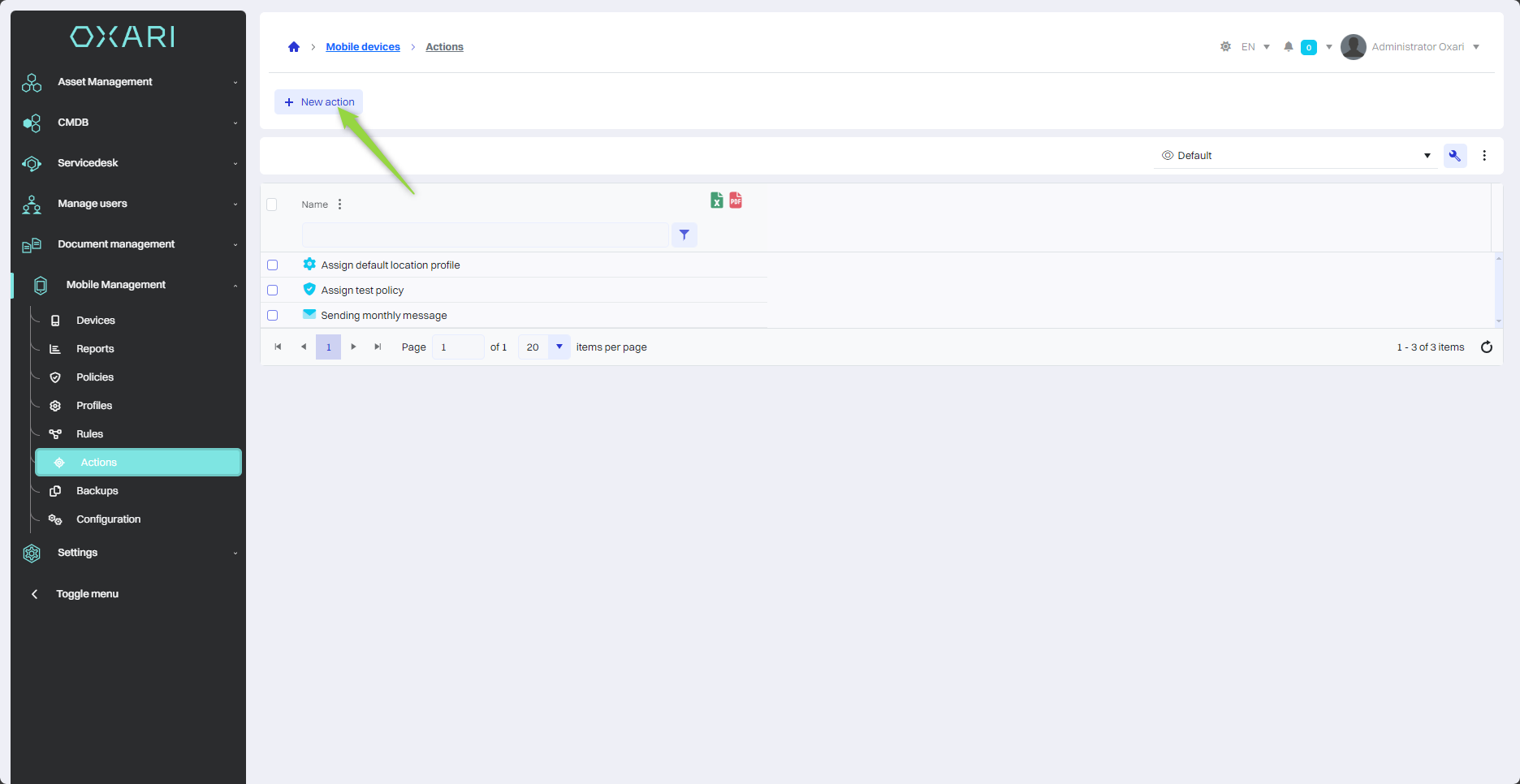Click the Name filter input field
1520x784 pixels.
pyautogui.click(x=485, y=235)
